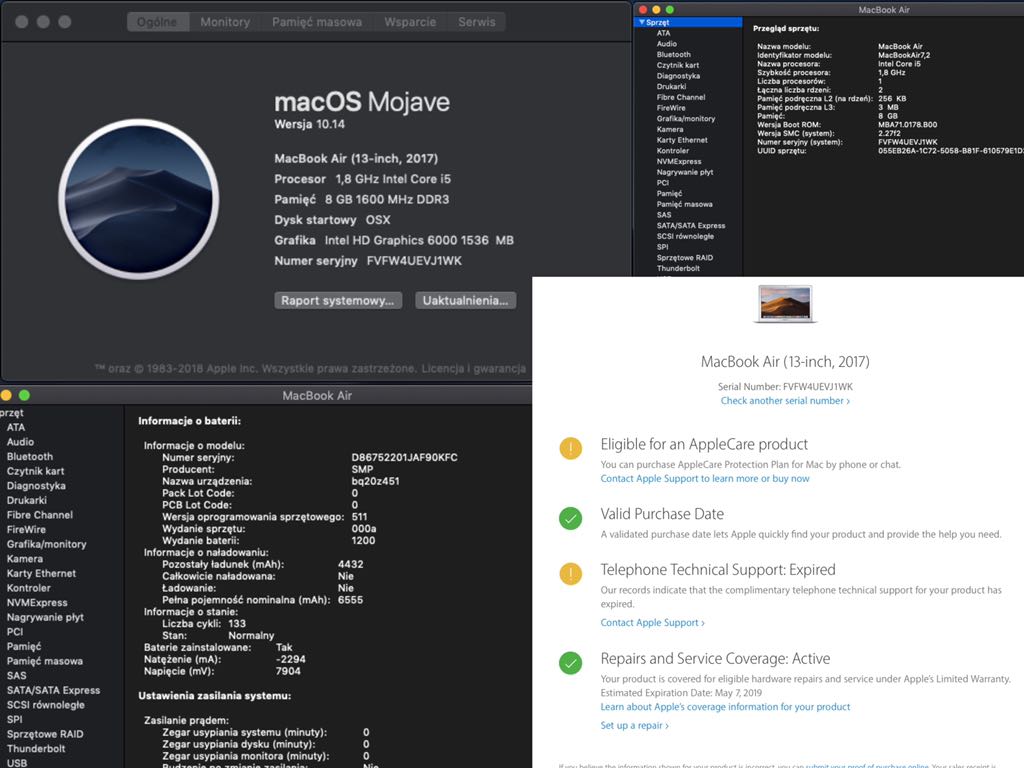Select USB in bottom-left window sidebar
1024x768 pixels.
(17, 763)
